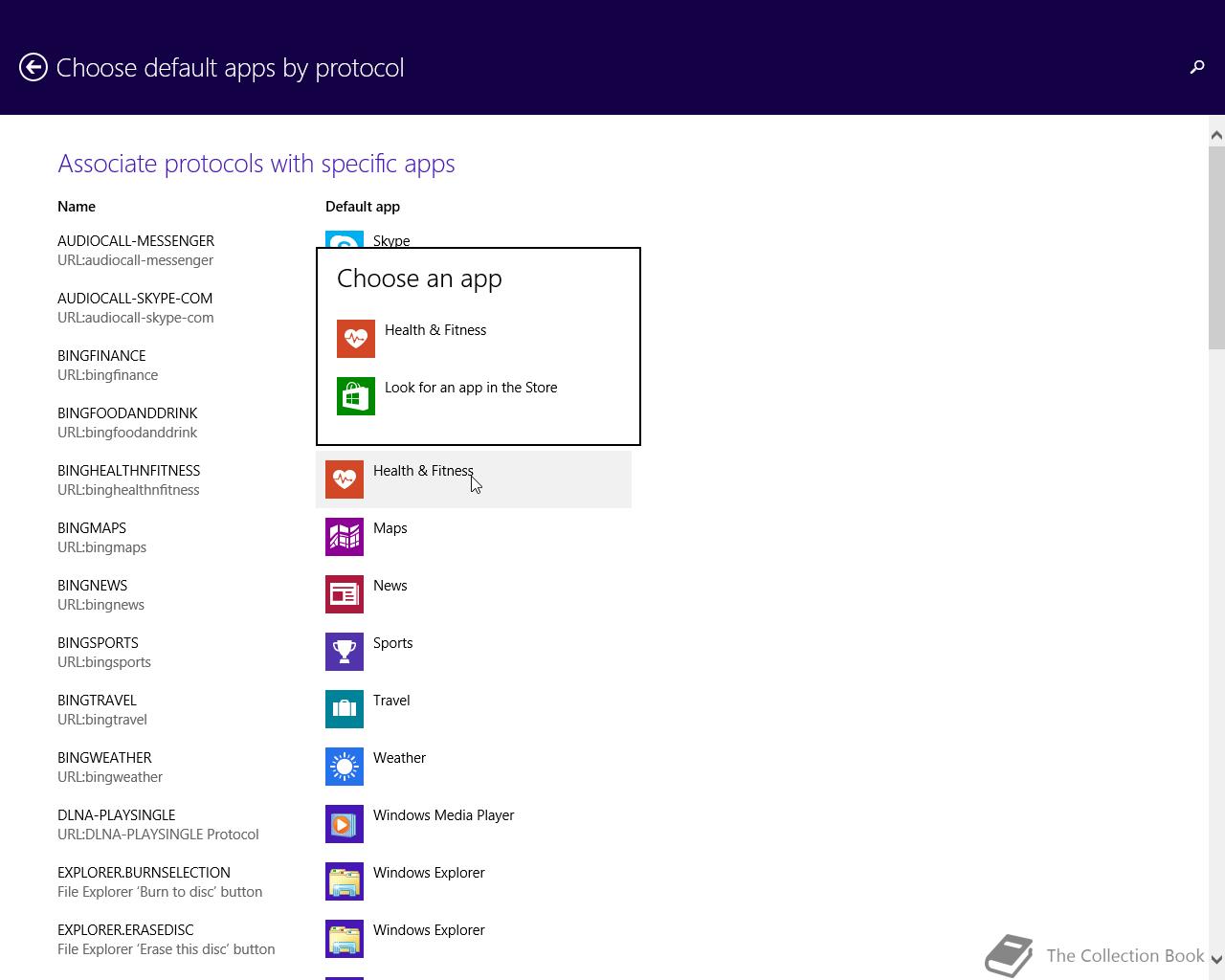
Task: Select the BINGMAPS protocol name
Action: click(x=92, y=528)
